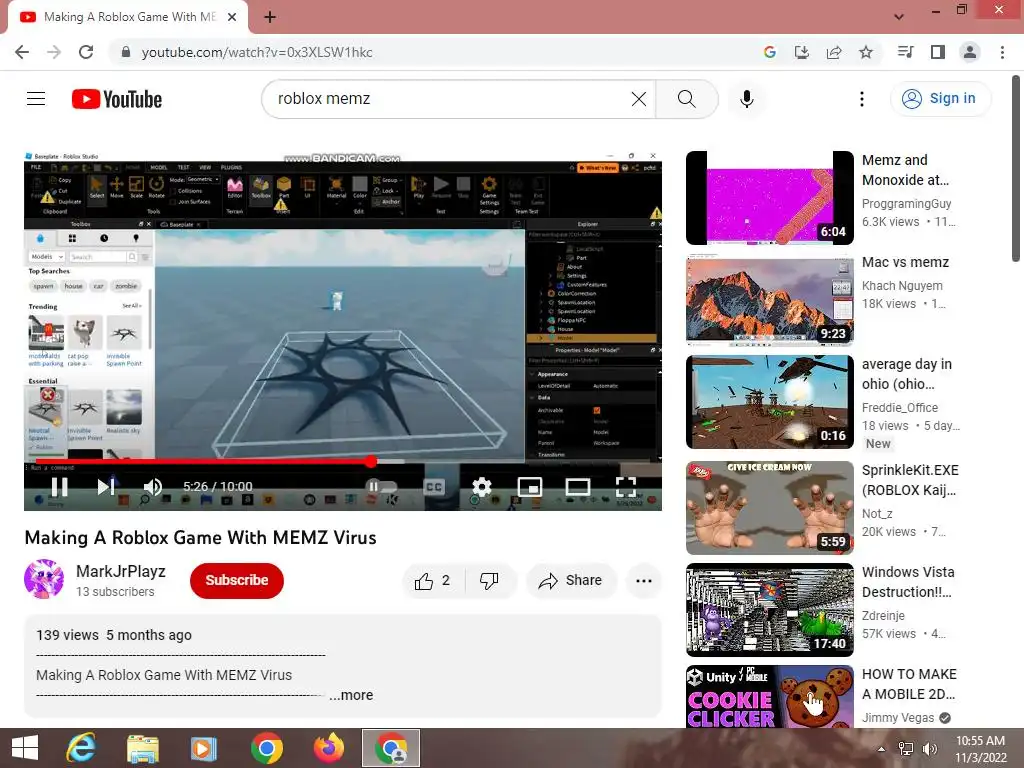Open MarkJrPlayz channel avatar
The image size is (1024, 768).
click(x=44, y=579)
